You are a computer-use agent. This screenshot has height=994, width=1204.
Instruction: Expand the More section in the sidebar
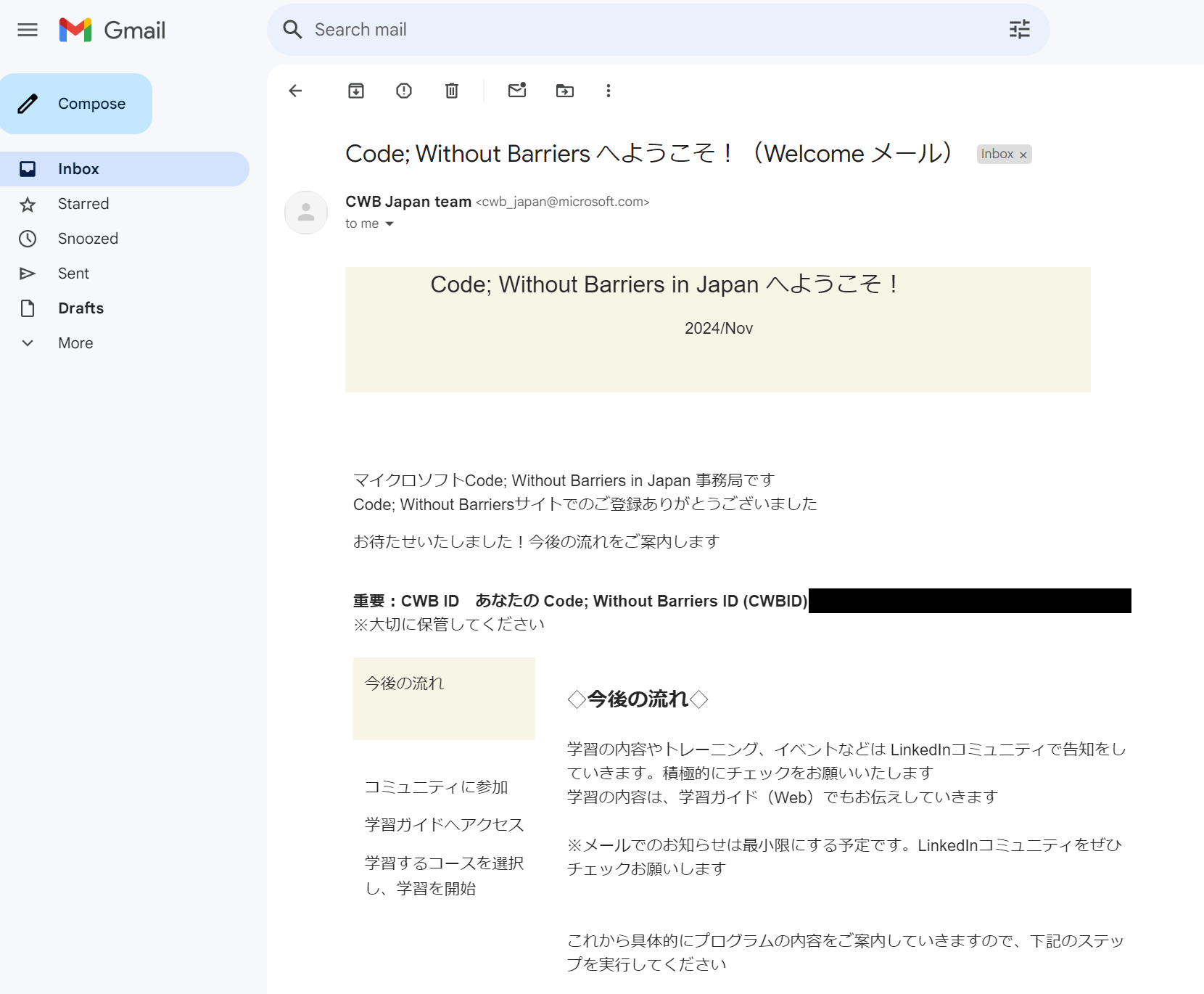coord(75,342)
